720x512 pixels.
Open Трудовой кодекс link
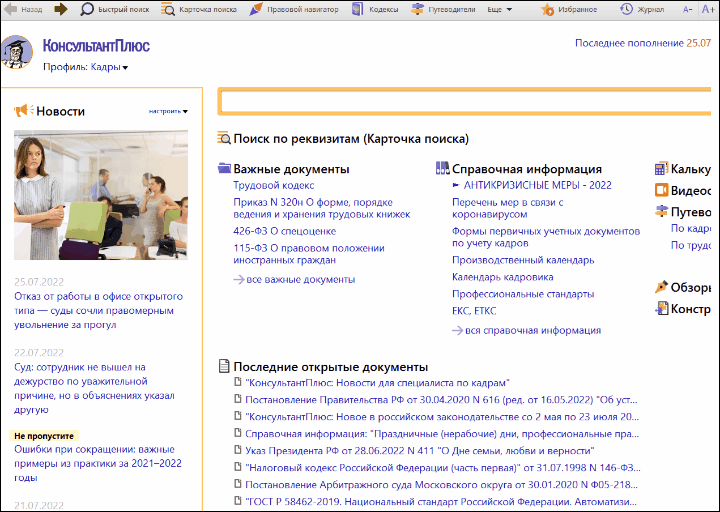pyautogui.click(x=274, y=186)
